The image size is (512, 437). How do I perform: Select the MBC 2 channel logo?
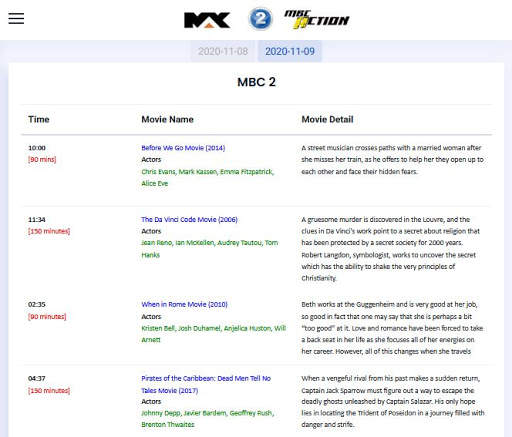(x=260, y=19)
